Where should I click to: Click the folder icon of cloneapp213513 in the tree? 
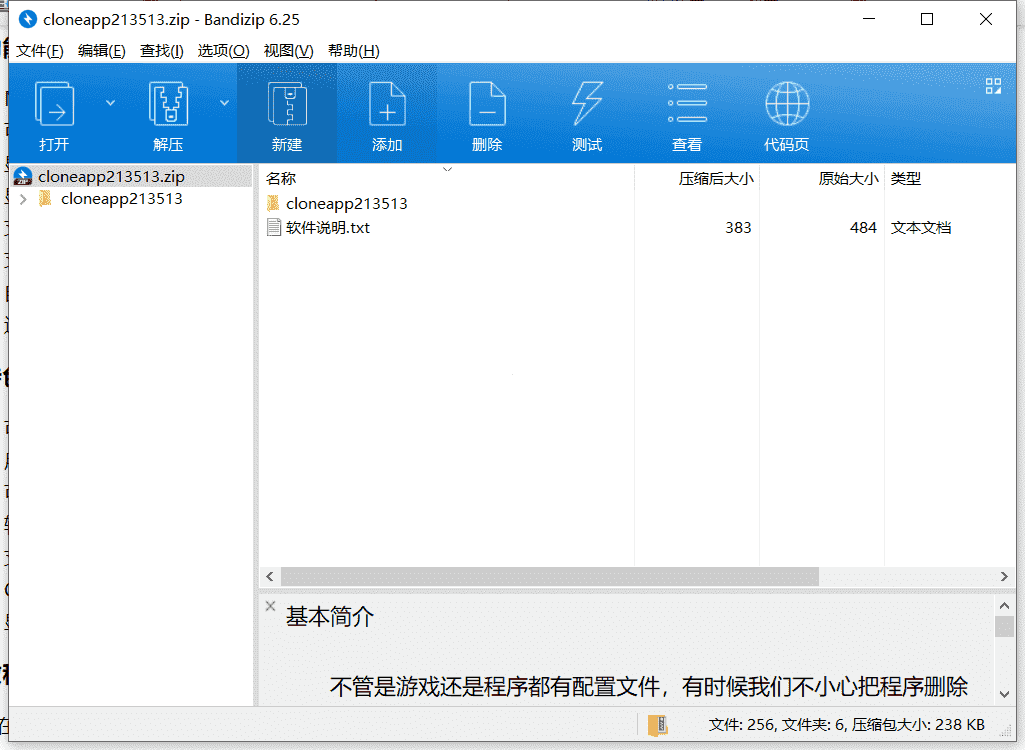pos(45,198)
